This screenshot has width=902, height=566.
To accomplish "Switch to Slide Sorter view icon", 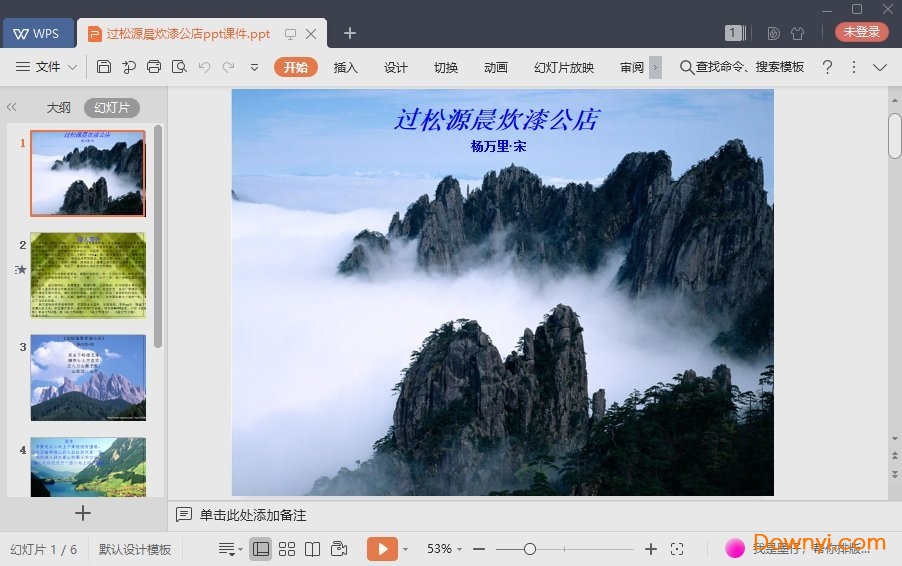I will tap(286, 549).
